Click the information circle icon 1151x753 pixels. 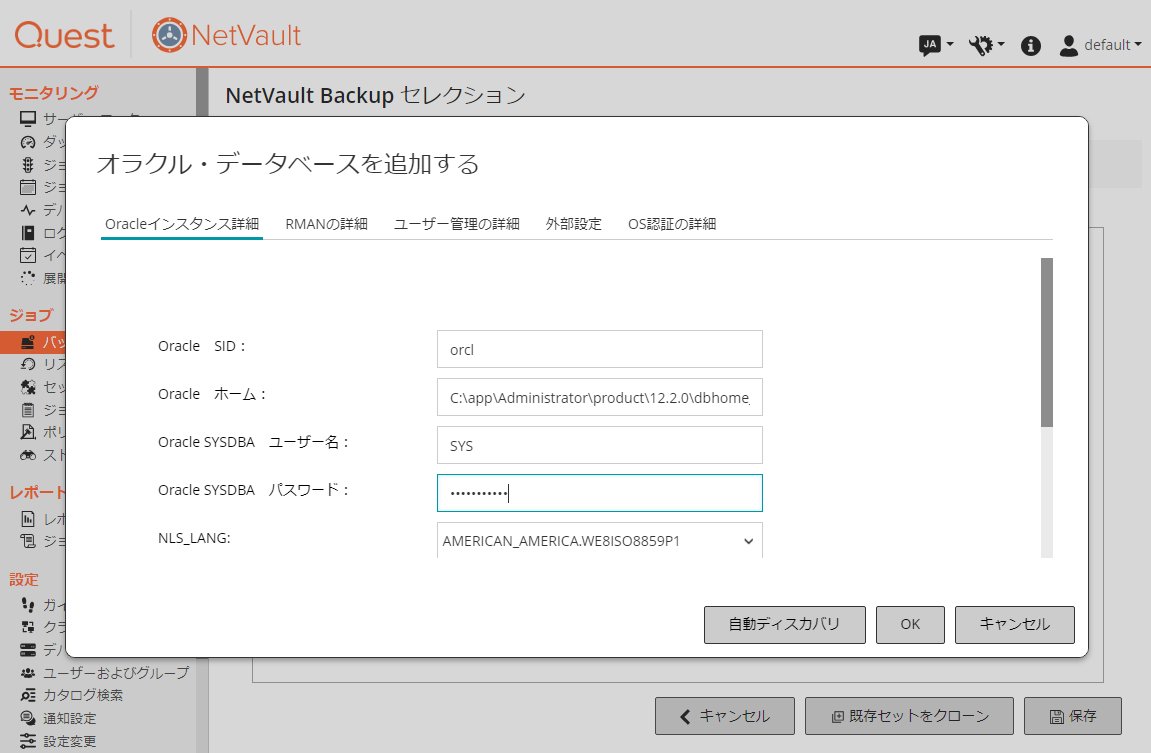1031,46
